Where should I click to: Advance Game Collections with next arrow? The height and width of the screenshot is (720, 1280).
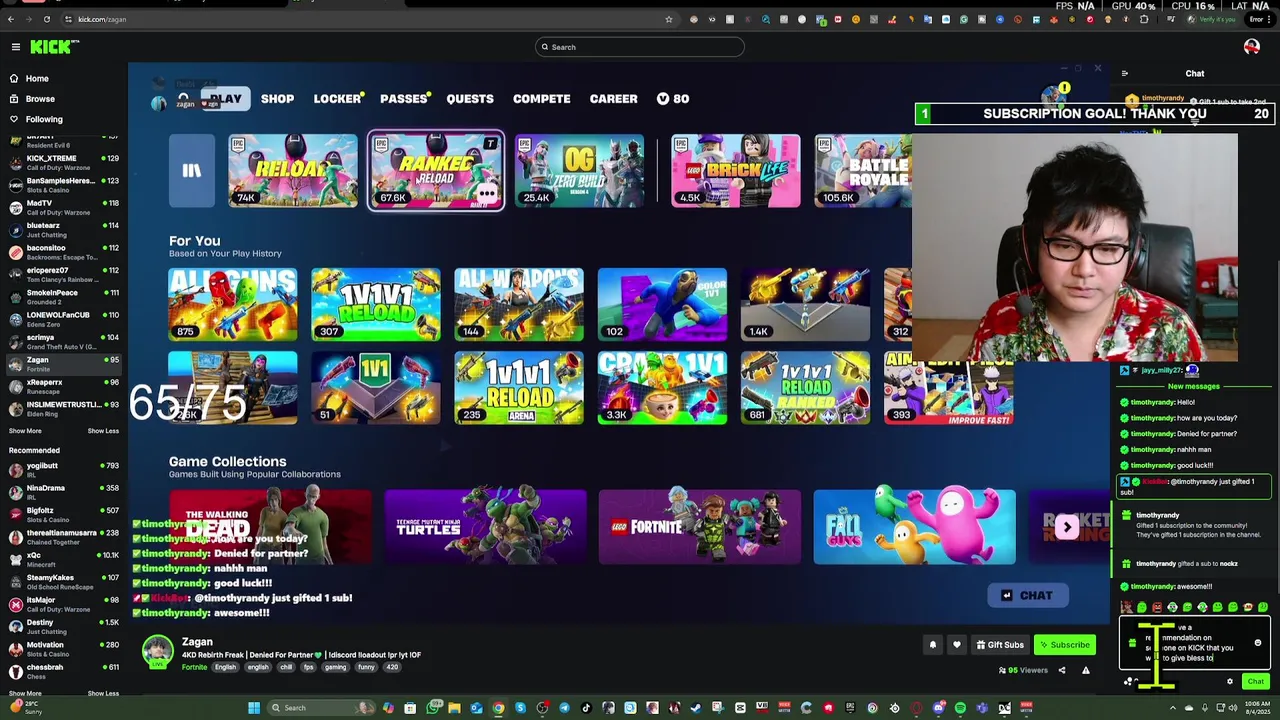point(1066,527)
